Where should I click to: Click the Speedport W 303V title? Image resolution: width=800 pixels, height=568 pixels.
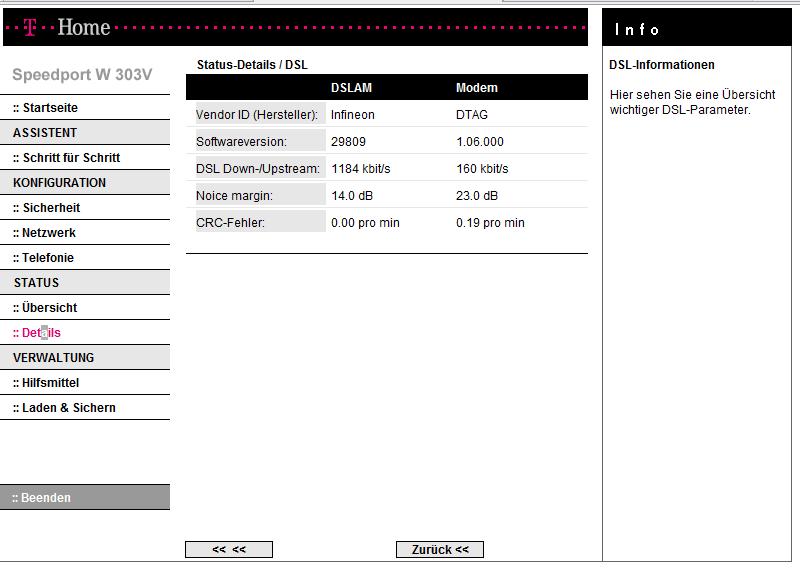click(82, 75)
